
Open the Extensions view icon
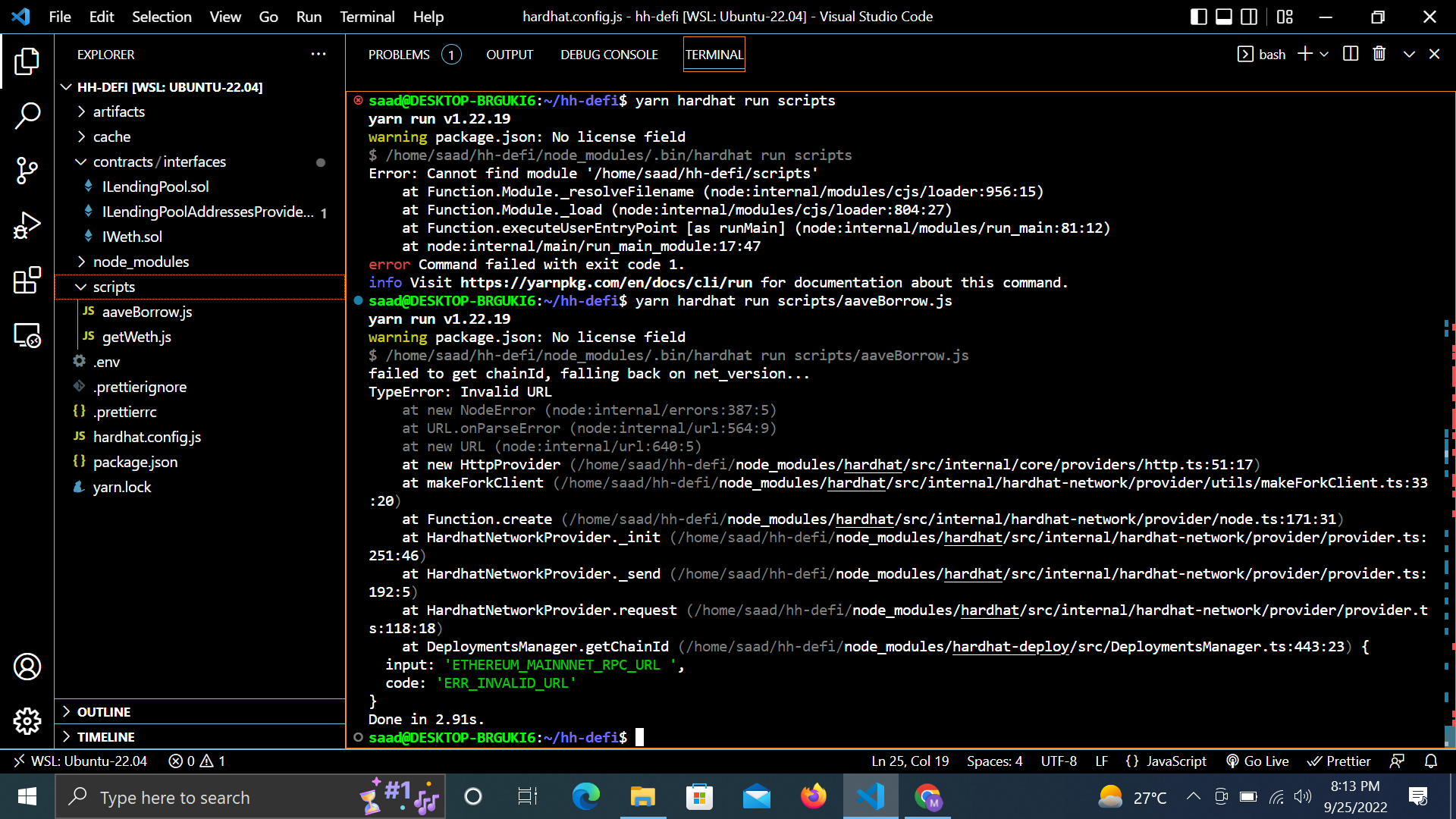27,280
